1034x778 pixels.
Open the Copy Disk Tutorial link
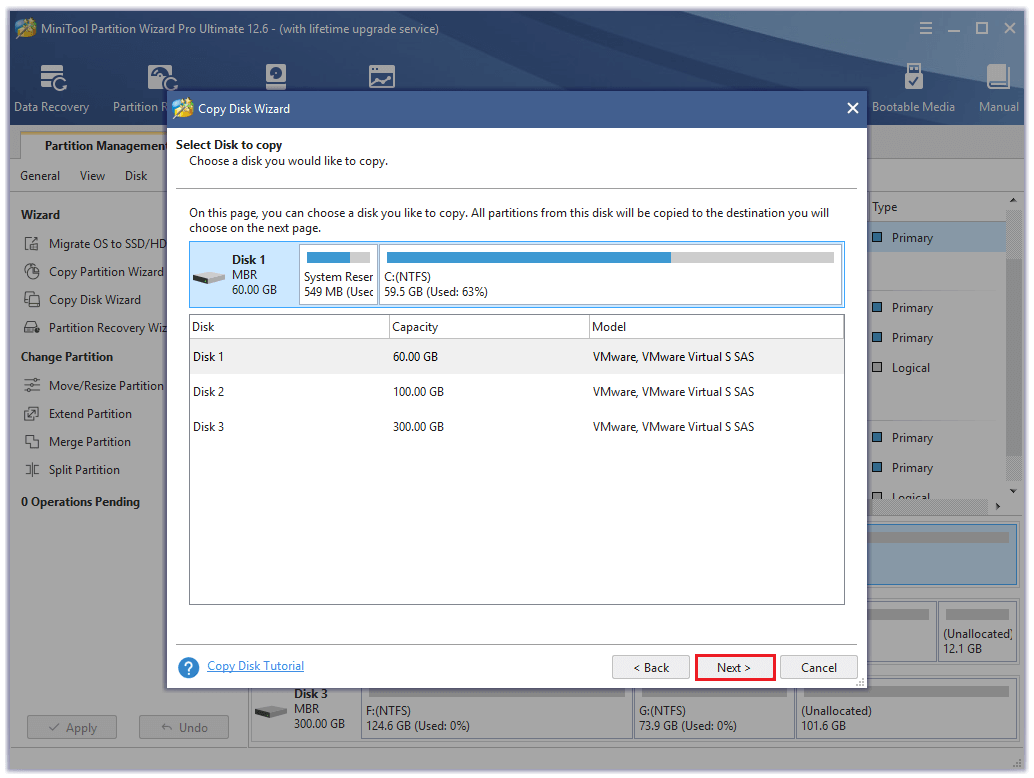click(255, 666)
